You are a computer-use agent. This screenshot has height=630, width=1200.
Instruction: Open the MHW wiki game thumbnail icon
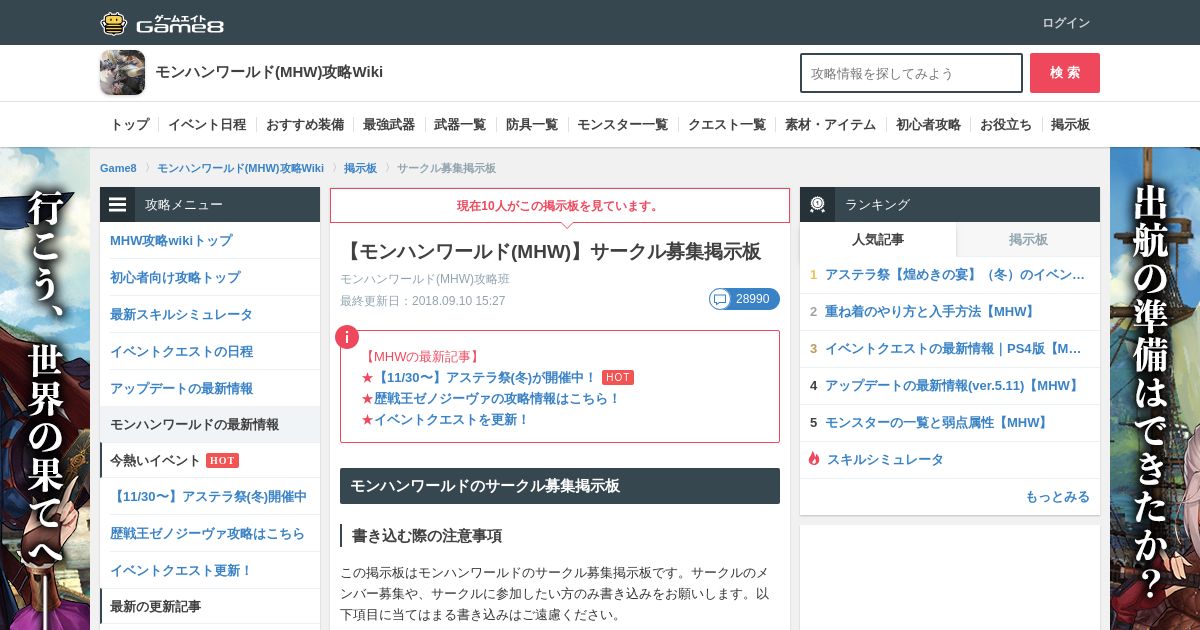coord(122,72)
